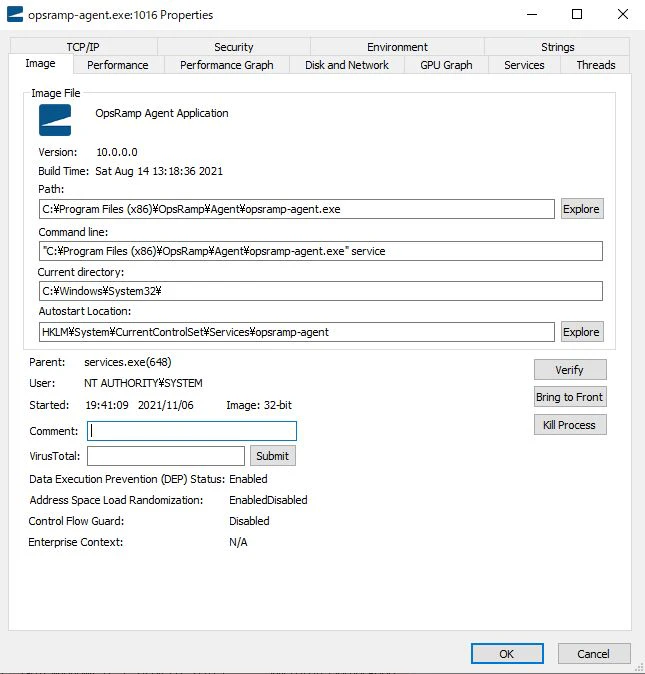Click the Cancel button
645x674 pixels.
point(594,654)
